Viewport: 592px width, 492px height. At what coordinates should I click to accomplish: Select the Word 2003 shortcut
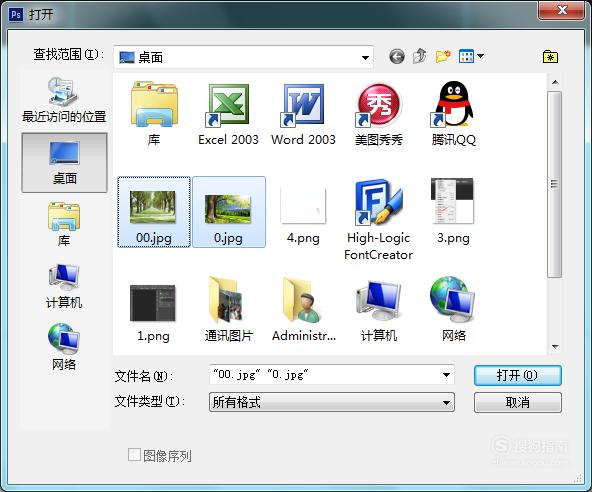[x=303, y=114]
